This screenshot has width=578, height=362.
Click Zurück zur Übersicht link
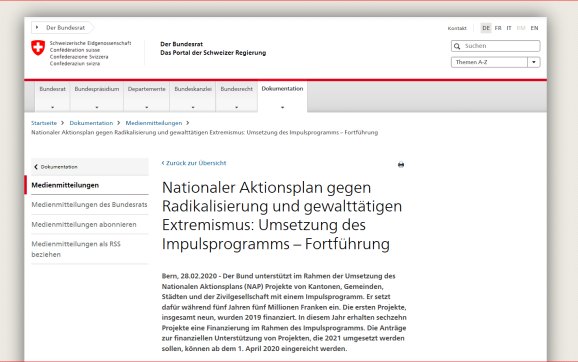(x=194, y=163)
